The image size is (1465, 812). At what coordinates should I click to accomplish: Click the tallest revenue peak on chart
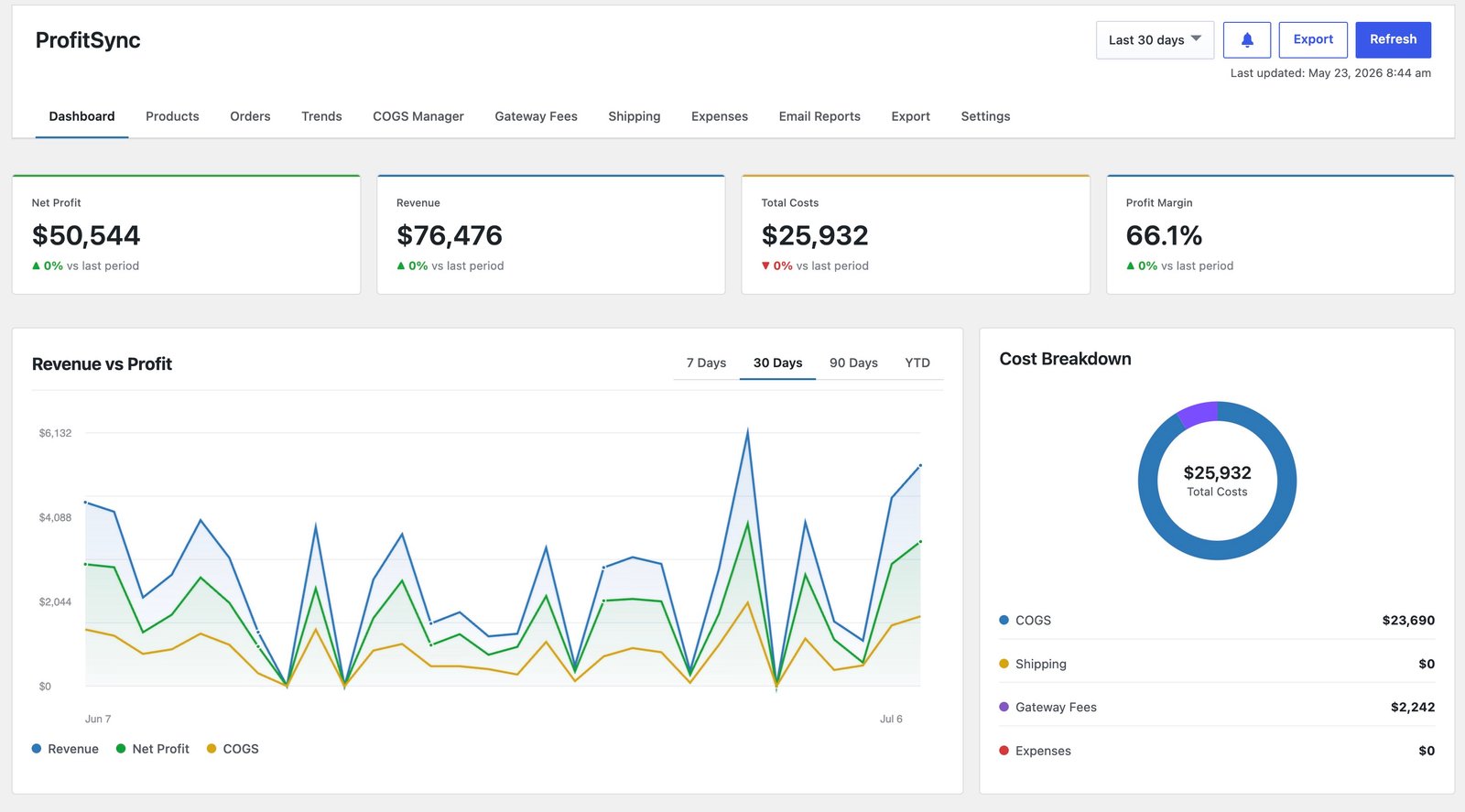tap(747, 430)
